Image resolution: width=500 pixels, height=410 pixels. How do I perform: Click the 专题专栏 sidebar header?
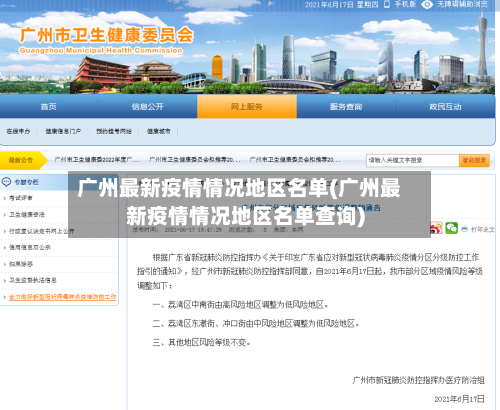[x=26, y=182]
